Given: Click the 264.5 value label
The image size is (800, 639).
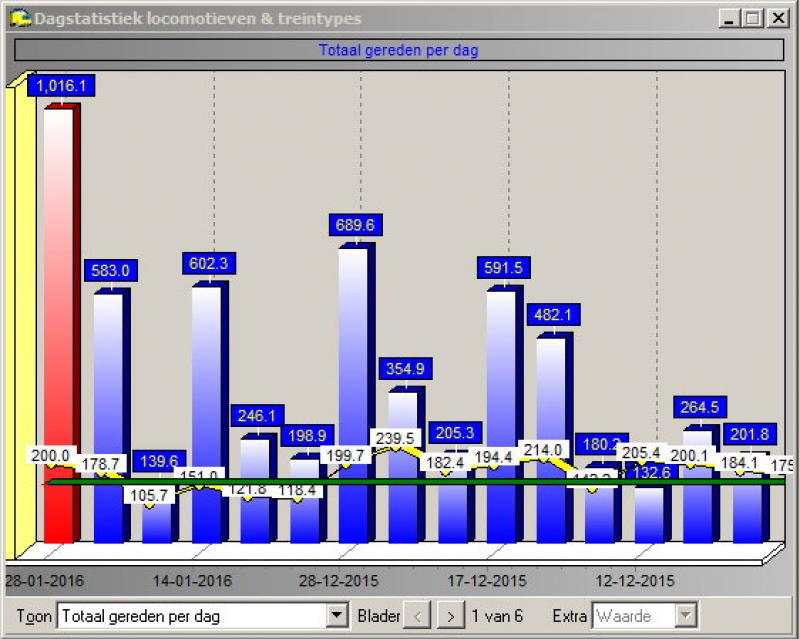Looking at the screenshot, I should [700, 407].
